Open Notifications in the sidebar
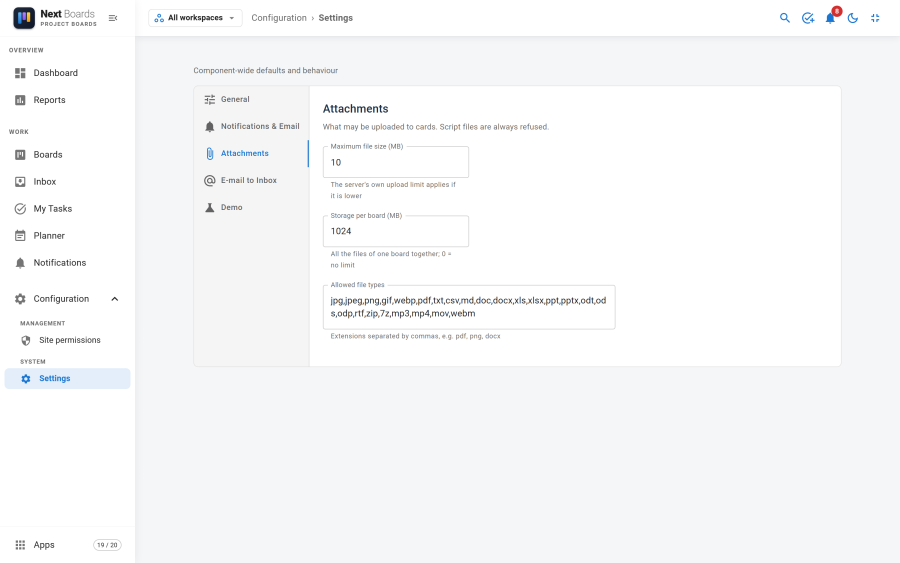900x563 pixels. coord(68,262)
